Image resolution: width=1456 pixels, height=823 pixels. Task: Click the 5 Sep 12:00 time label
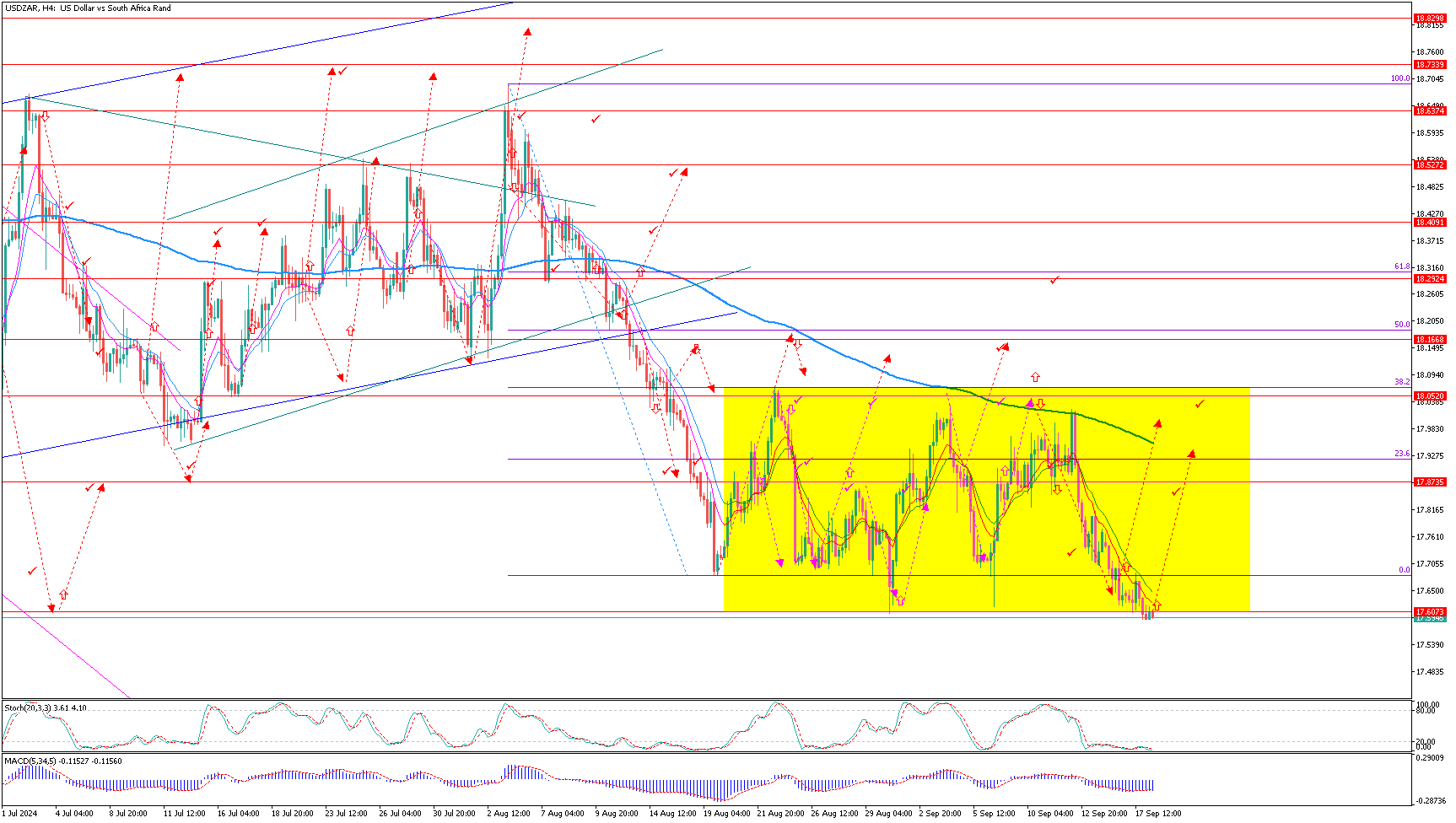pyautogui.click(x=995, y=814)
